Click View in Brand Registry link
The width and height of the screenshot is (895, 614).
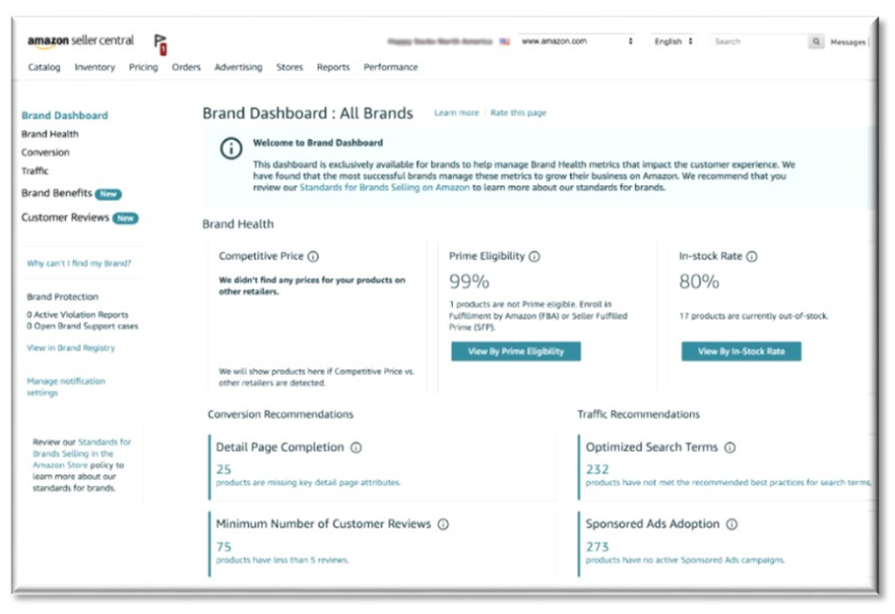click(71, 348)
